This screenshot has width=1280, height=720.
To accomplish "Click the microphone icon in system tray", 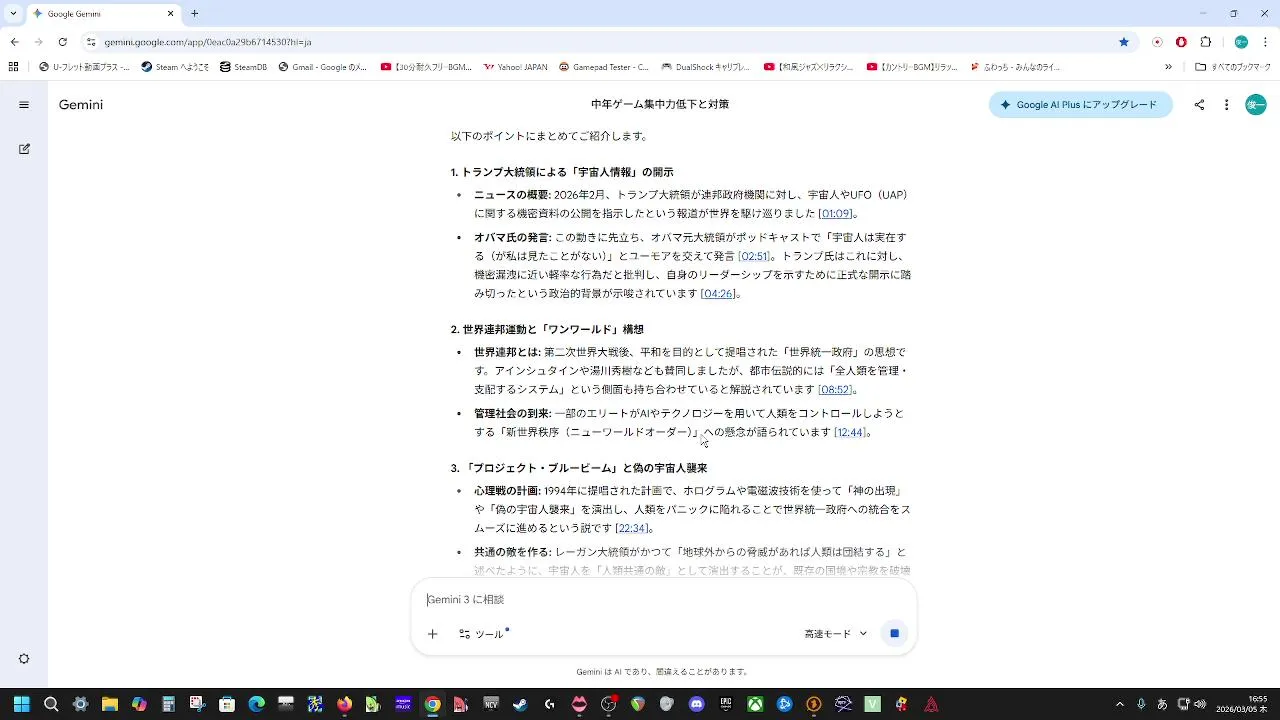I will [x=1141, y=704].
